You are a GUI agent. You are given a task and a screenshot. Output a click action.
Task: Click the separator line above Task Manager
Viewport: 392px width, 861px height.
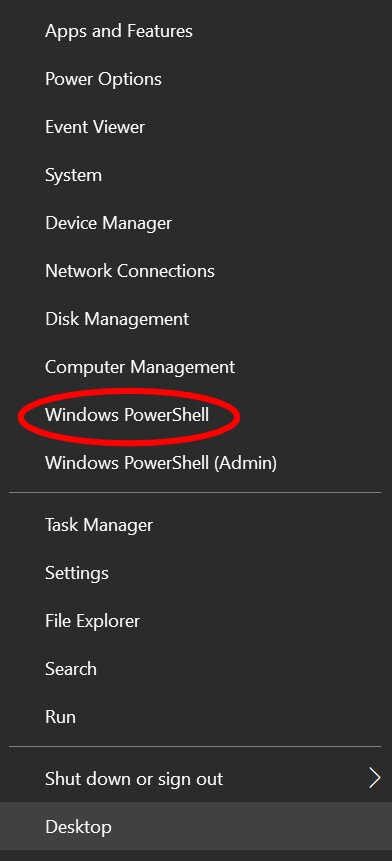click(x=195, y=493)
